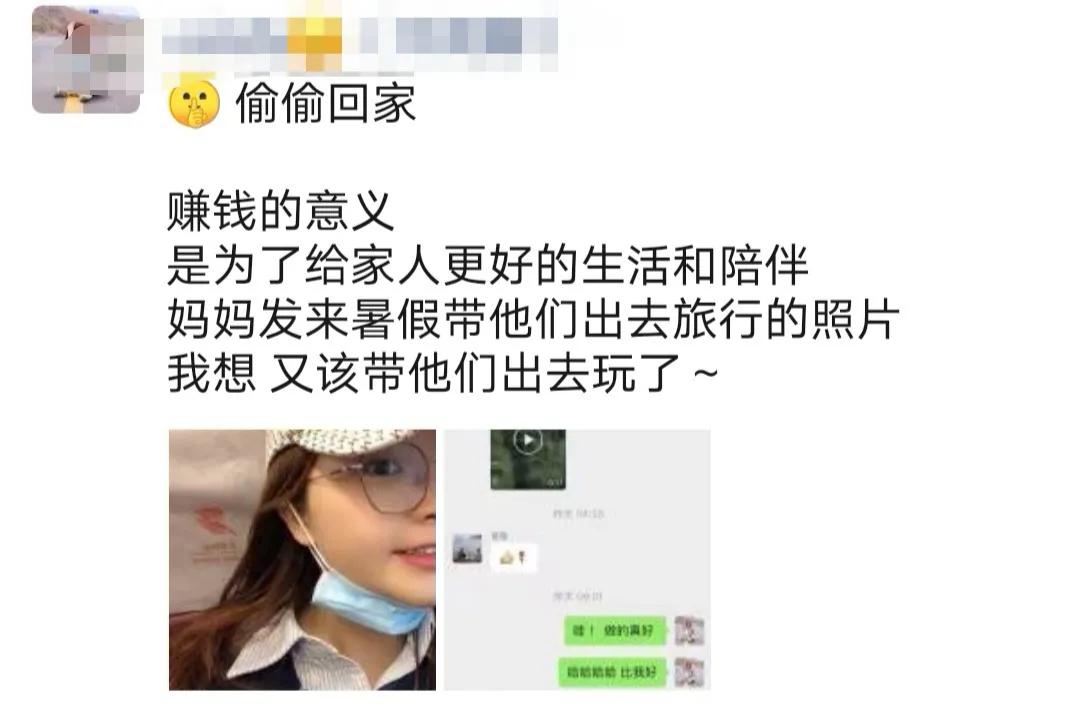This screenshot has width=1080, height=710.
Task: Click the timestamp below the video
Action: coord(578,514)
